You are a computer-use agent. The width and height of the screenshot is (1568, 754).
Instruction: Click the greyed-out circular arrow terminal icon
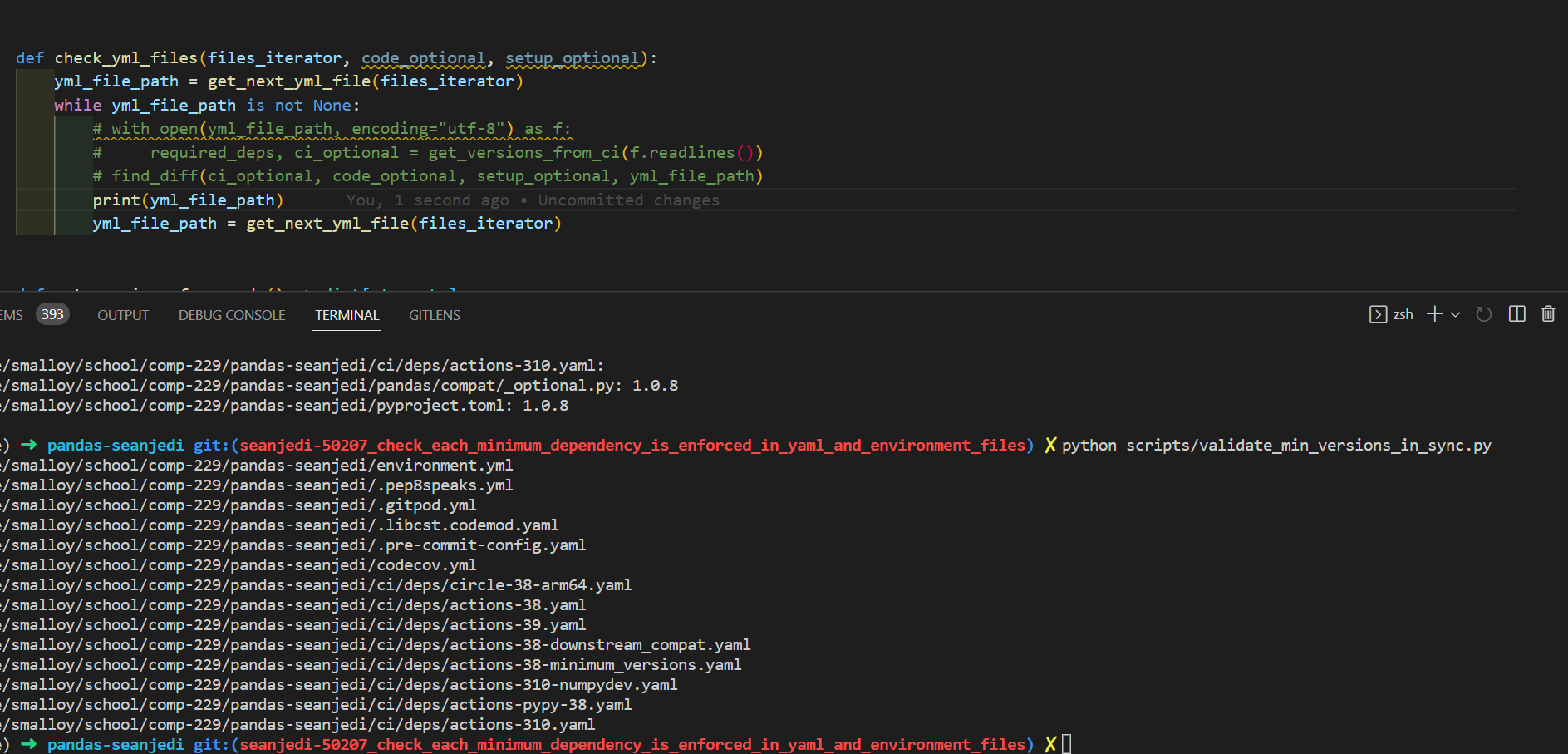pos(1483,314)
